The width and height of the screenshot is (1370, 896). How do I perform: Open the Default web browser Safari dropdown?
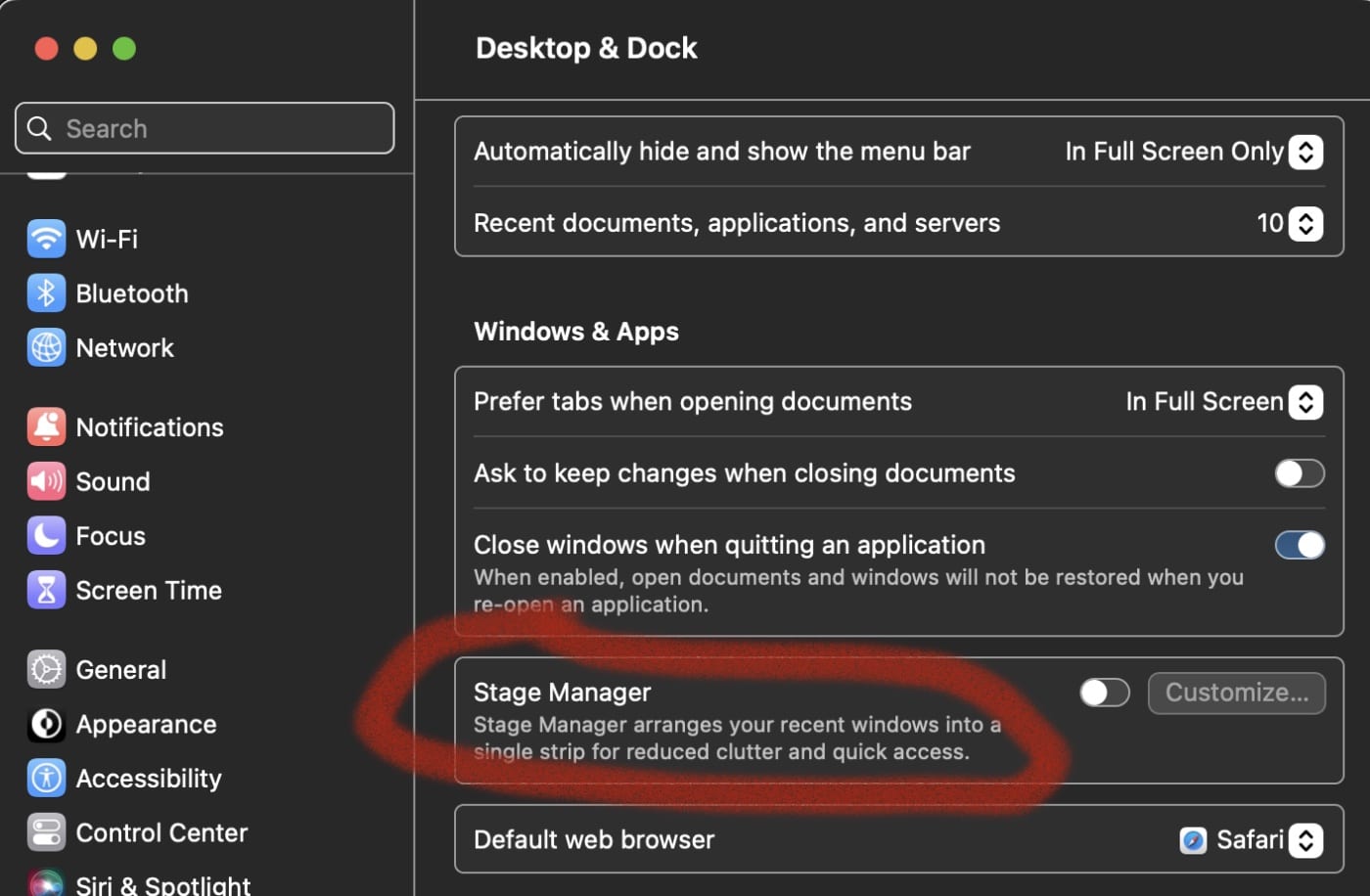pos(1305,840)
